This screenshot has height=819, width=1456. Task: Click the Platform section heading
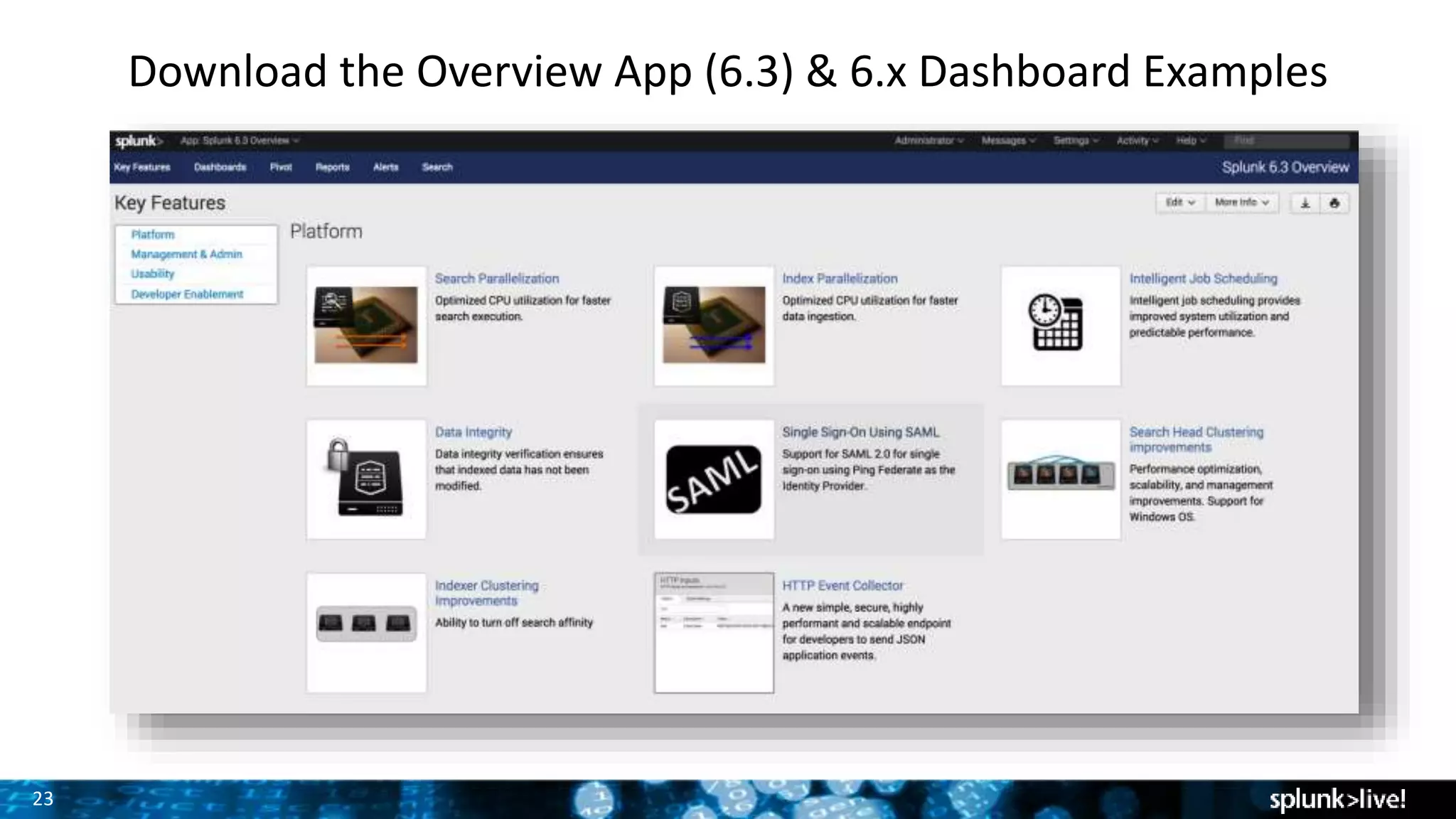(326, 232)
